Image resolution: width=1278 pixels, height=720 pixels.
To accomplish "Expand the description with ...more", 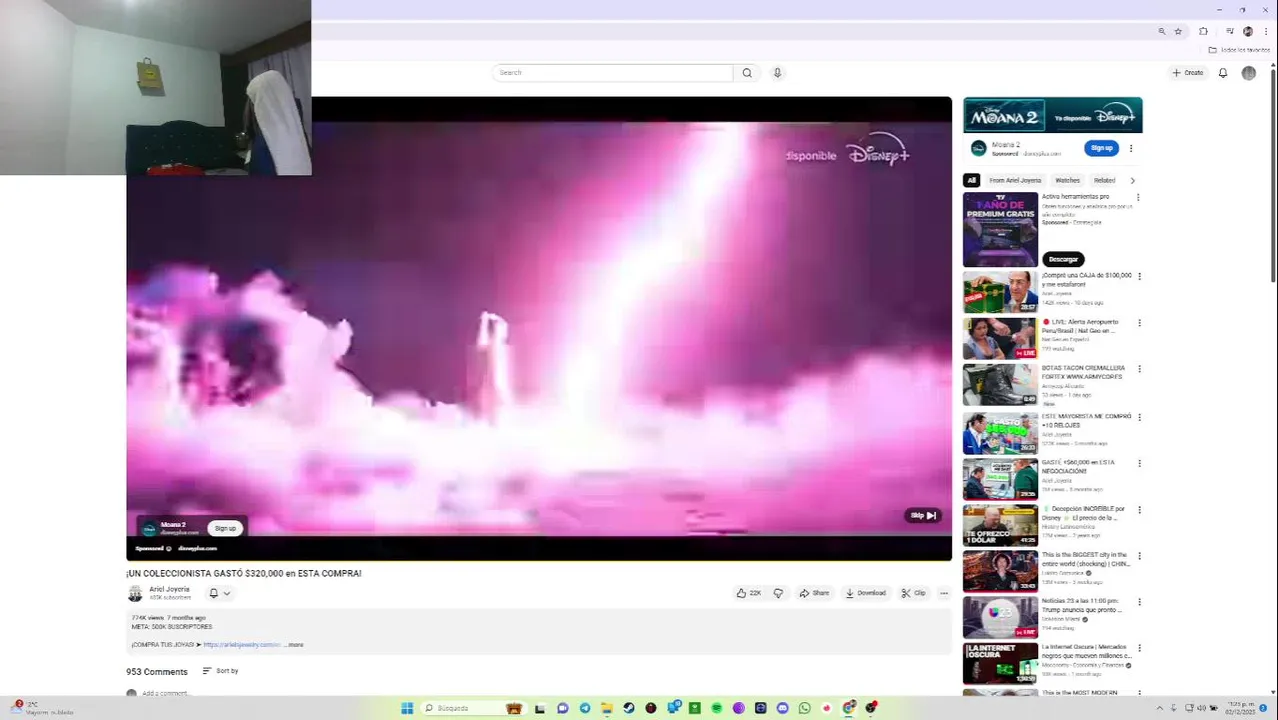I will click(294, 645).
